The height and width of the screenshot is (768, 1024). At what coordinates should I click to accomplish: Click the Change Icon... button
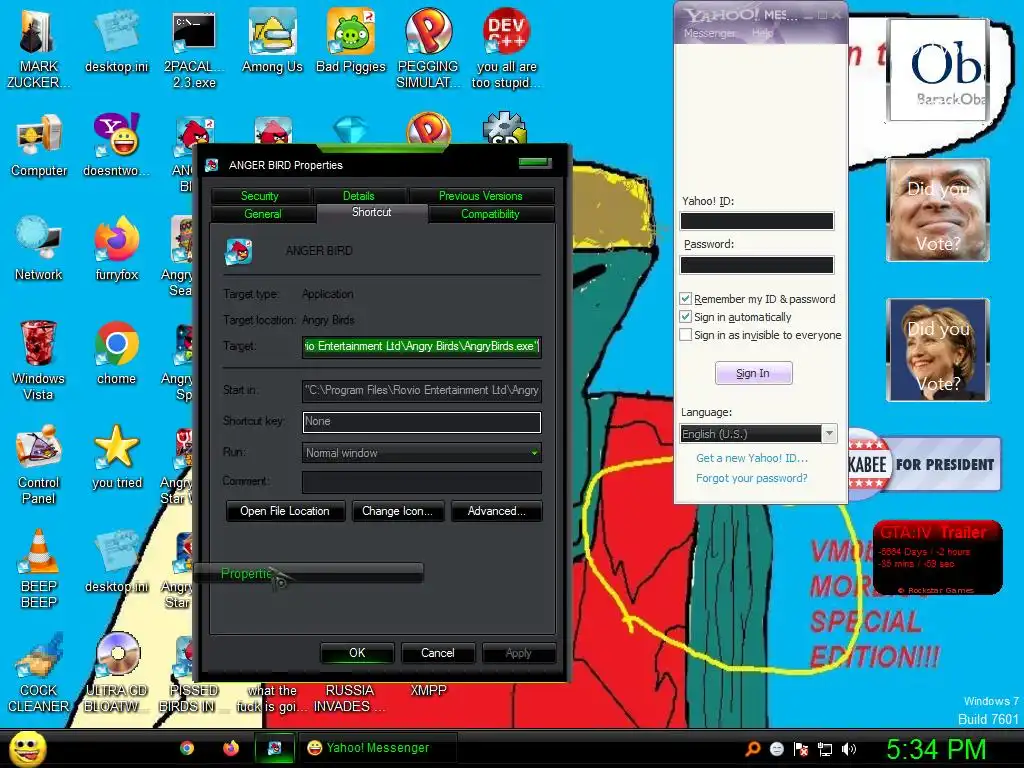pyautogui.click(x=398, y=511)
